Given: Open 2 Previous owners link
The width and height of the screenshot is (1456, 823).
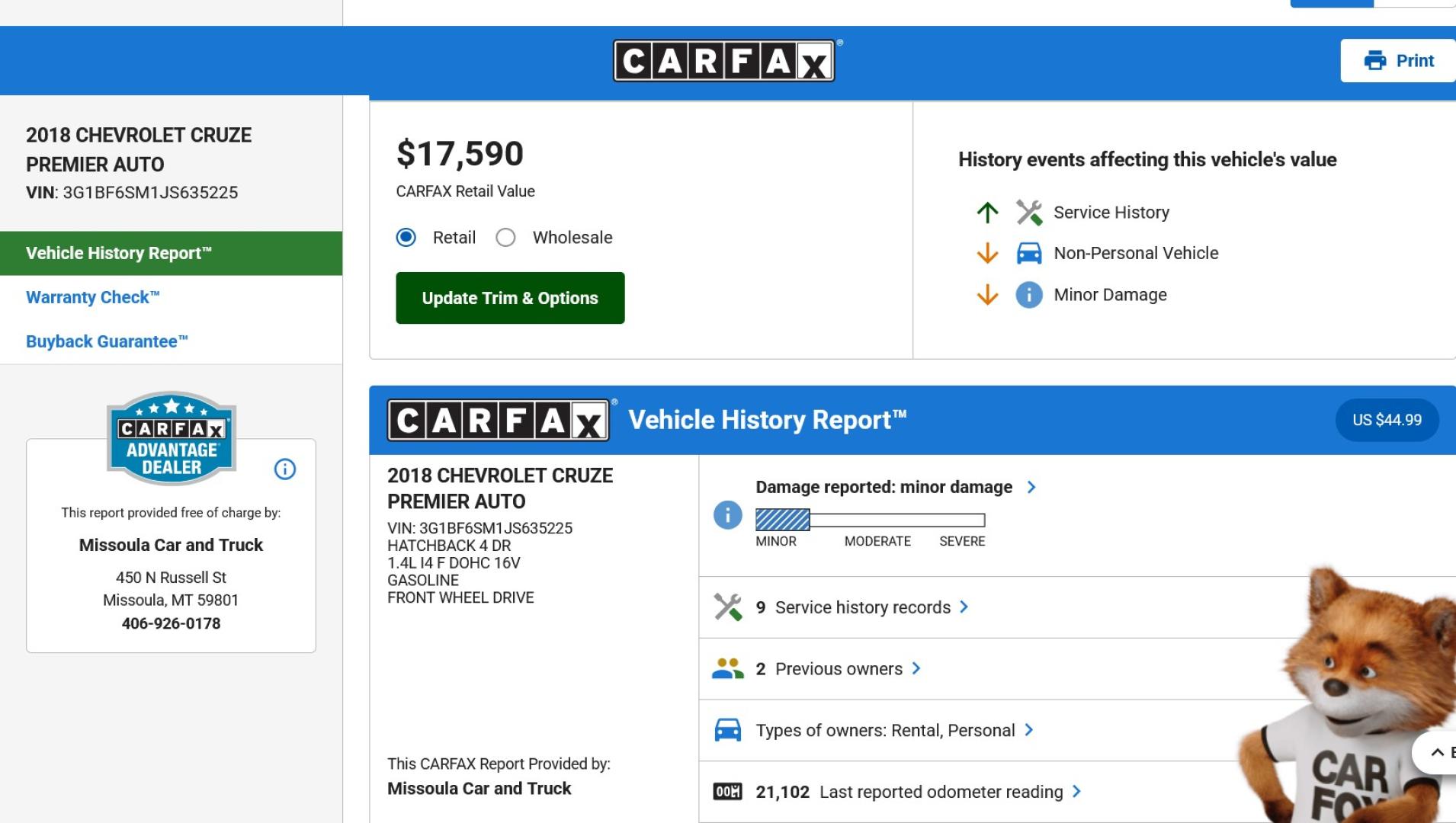Looking at the screenshot, I should click(829, 669).
